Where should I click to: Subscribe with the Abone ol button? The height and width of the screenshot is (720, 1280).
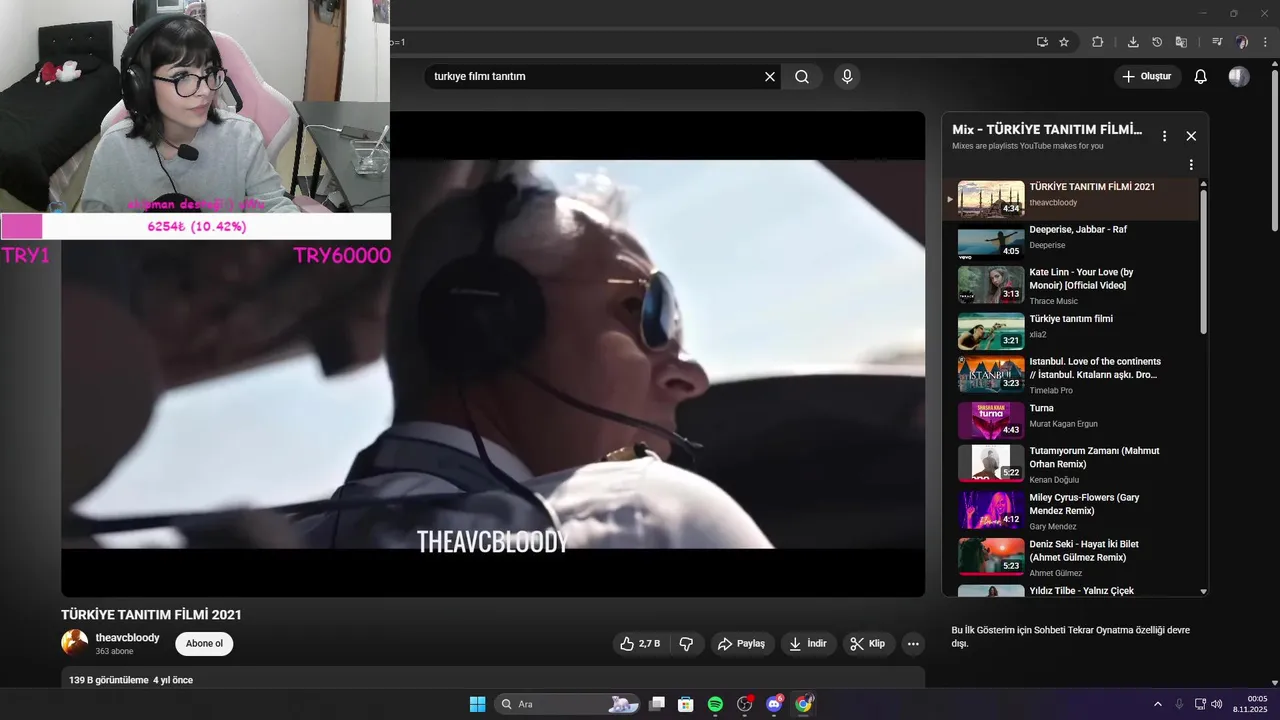coord(204,644)
